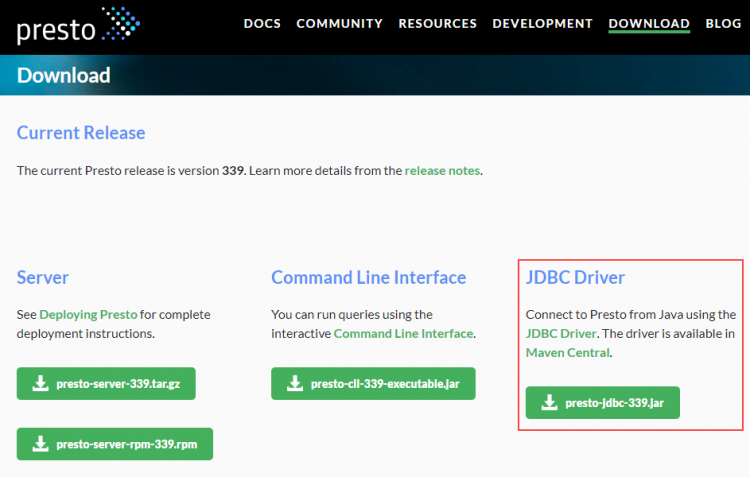Open the Command Line Interface documentation link
This screenshot has height=477, width=750.
pyautogui.click(x=403, y=333)
